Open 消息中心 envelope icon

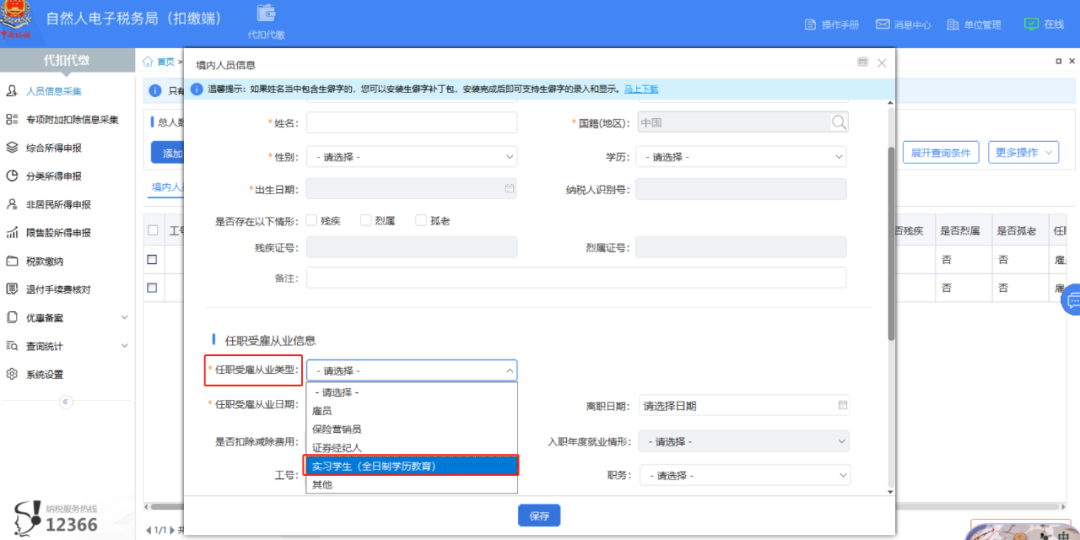click(882, 25)
